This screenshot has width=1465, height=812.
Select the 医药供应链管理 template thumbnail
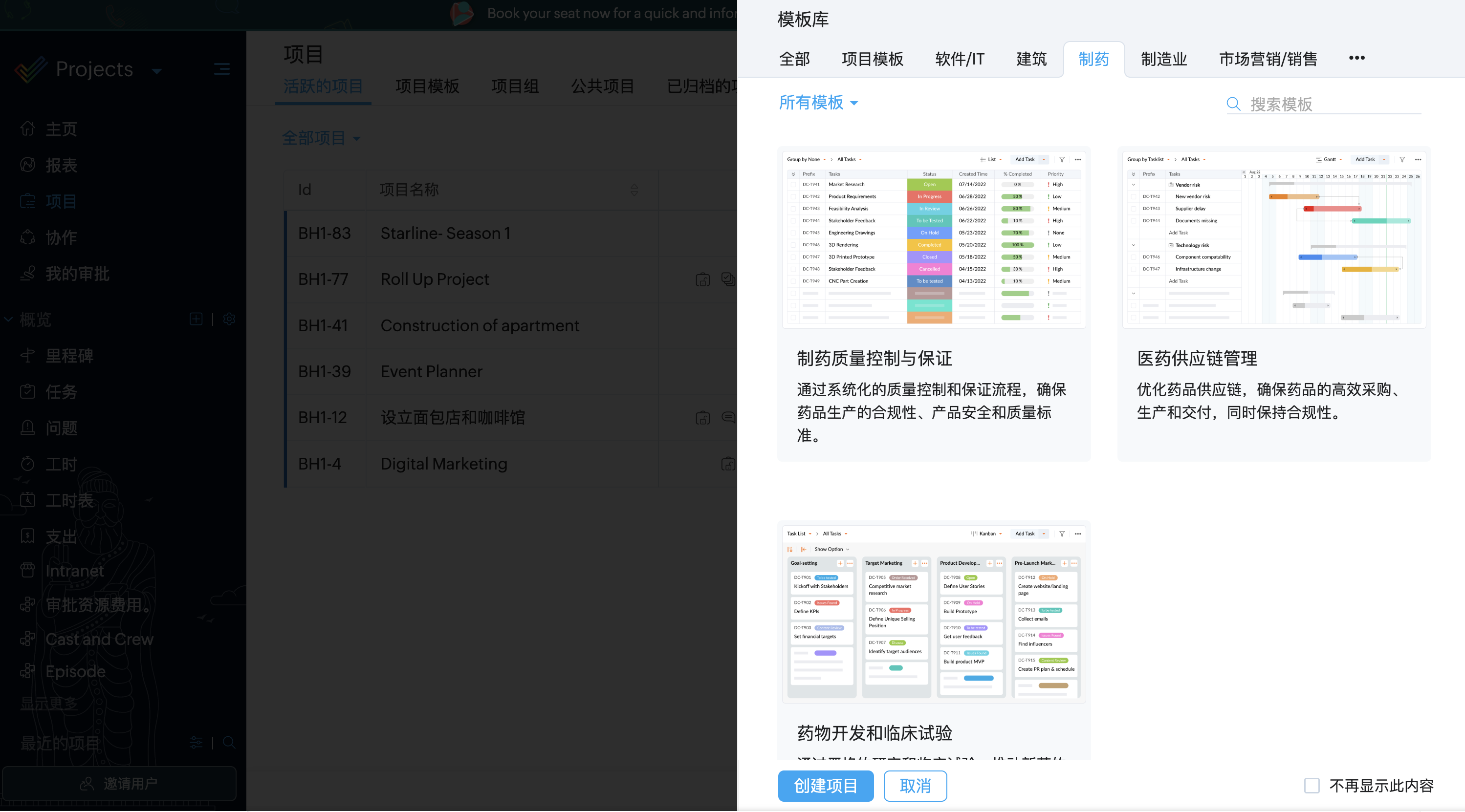[1273, 238]
